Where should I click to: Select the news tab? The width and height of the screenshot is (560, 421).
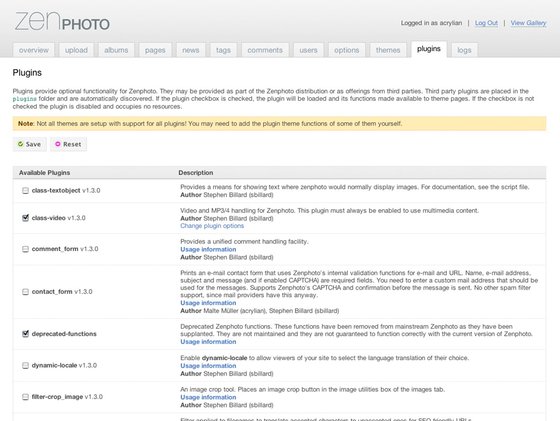click(191, 50)
